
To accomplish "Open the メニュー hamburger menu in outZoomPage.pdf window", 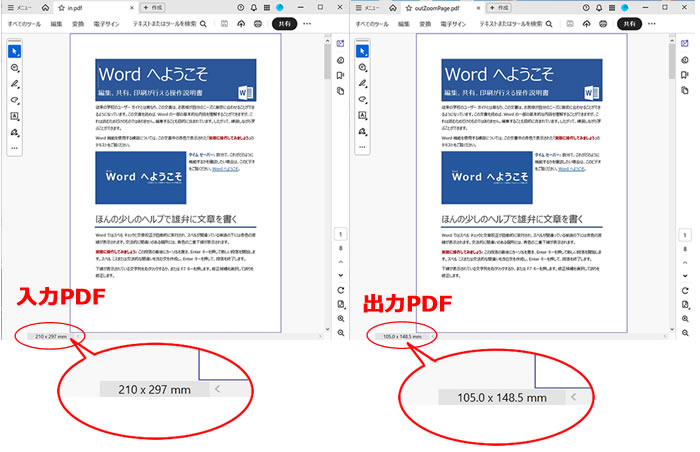I will tap(367, 8).
